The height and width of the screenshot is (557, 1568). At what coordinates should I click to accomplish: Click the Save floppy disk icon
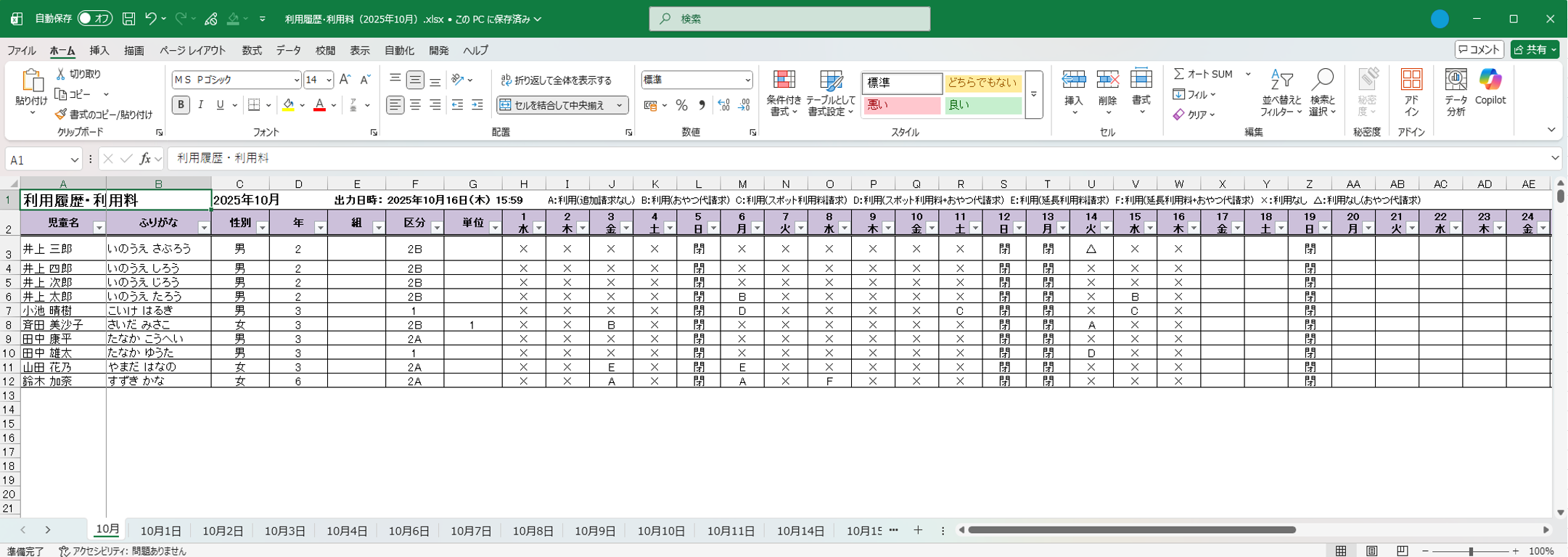tap(128, 19)
